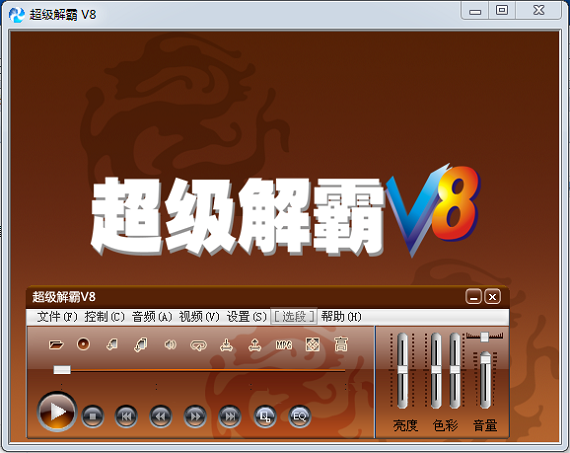Click the 超级解霸 V8 title bar app icon
This screenshot has width=570, height=453.
tap(16, 15)
